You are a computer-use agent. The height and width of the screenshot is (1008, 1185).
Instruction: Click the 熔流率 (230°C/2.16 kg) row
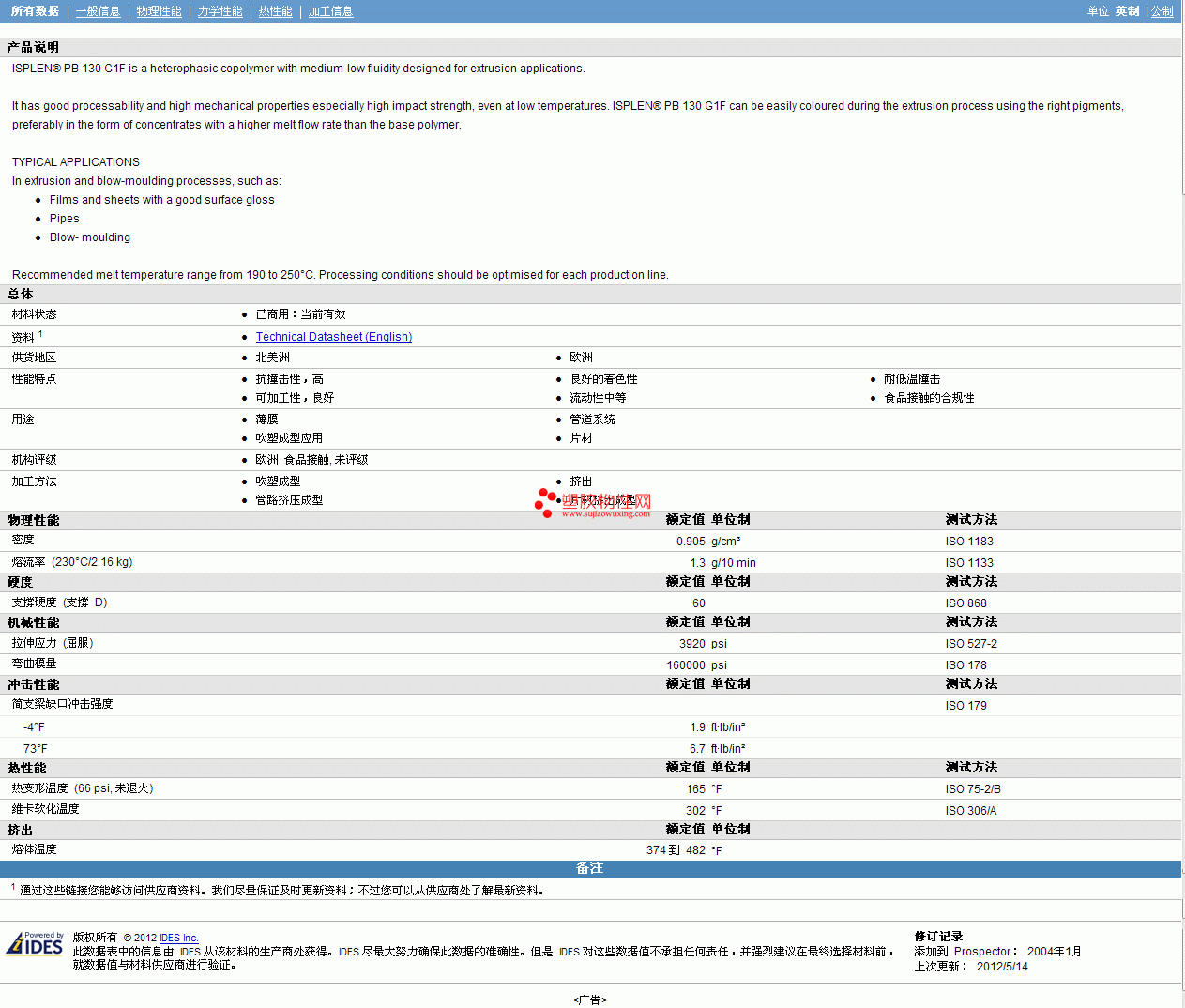[590, 562]
